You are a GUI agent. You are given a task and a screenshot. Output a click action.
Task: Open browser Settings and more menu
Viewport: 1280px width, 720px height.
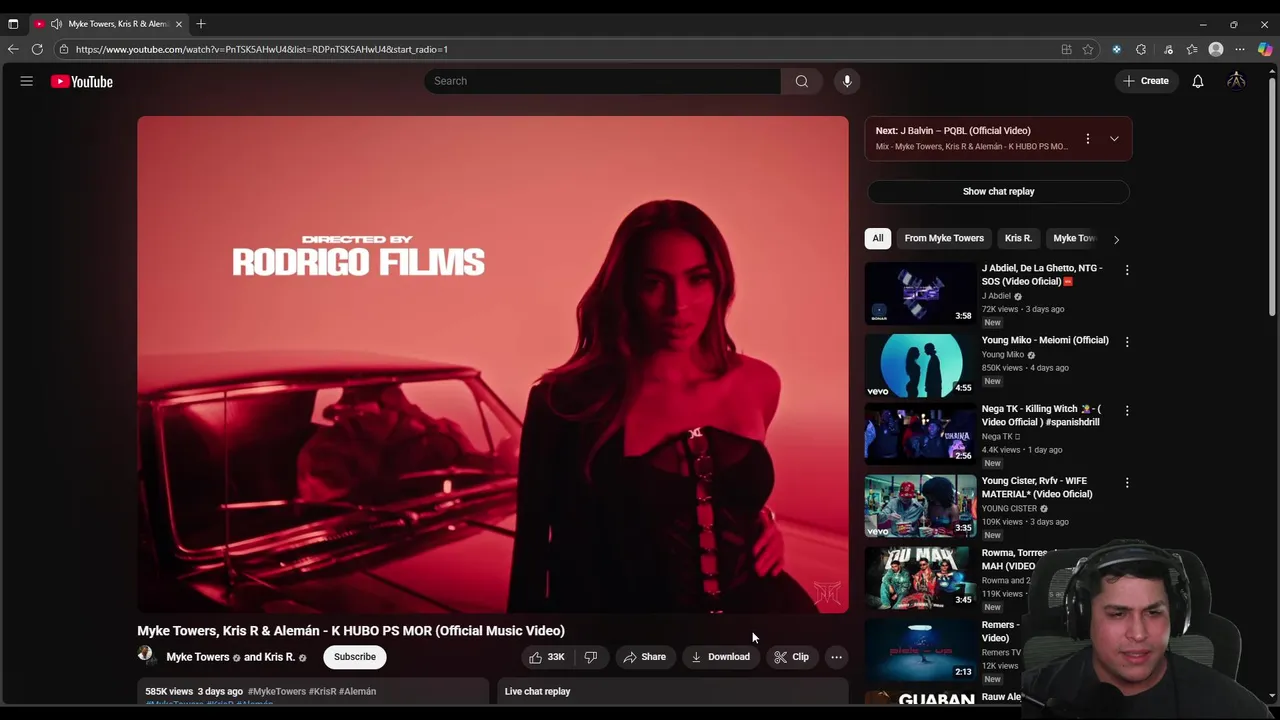(1240, 49)
